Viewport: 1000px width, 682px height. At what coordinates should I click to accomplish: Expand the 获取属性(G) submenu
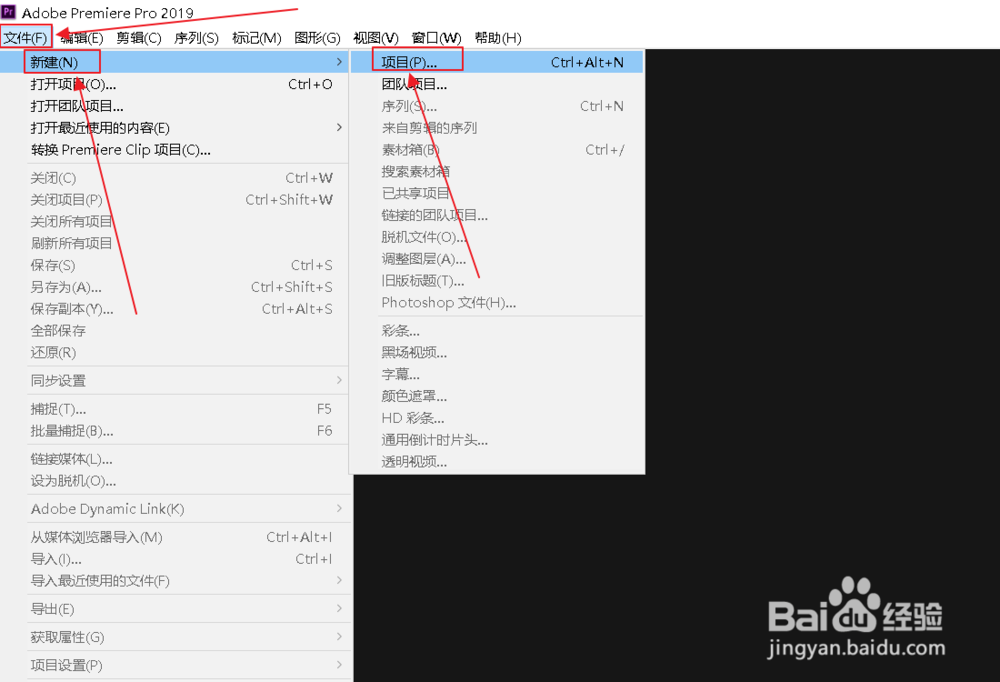tap(175, 637)
